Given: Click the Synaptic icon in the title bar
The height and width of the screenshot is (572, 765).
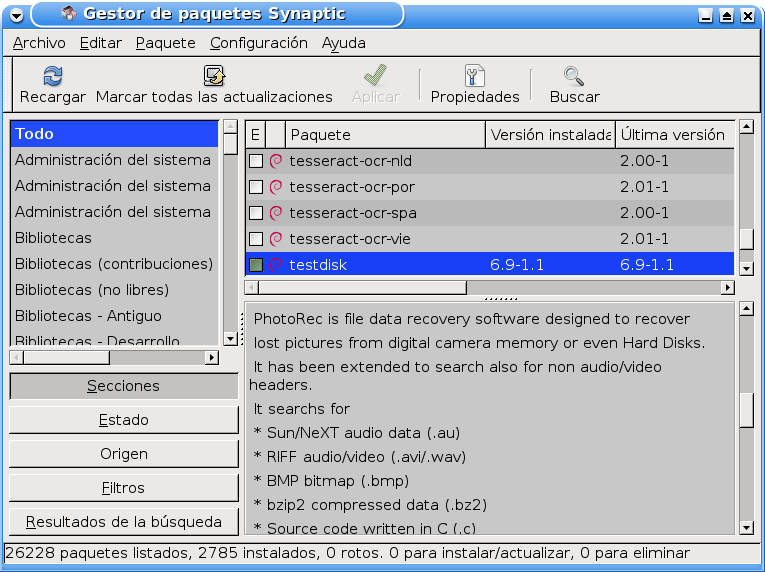Looking at the screenshot, I should 69,14.
